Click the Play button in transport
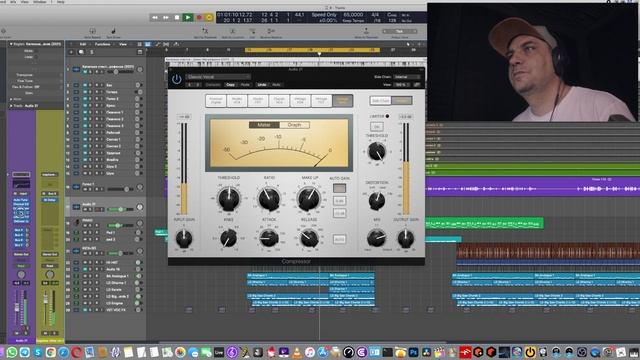This screenshot has height=360, width=640. tap(188, 17)
